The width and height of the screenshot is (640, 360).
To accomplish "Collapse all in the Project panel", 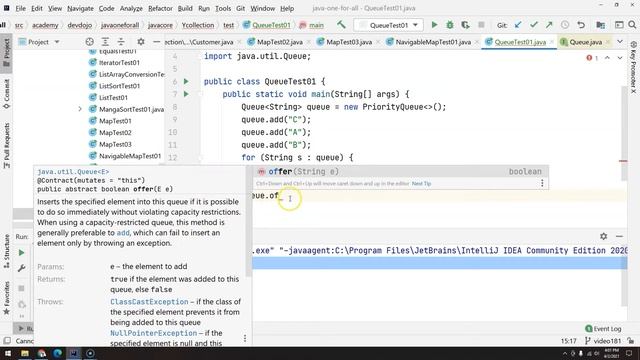I will click(x=121, y=42).
